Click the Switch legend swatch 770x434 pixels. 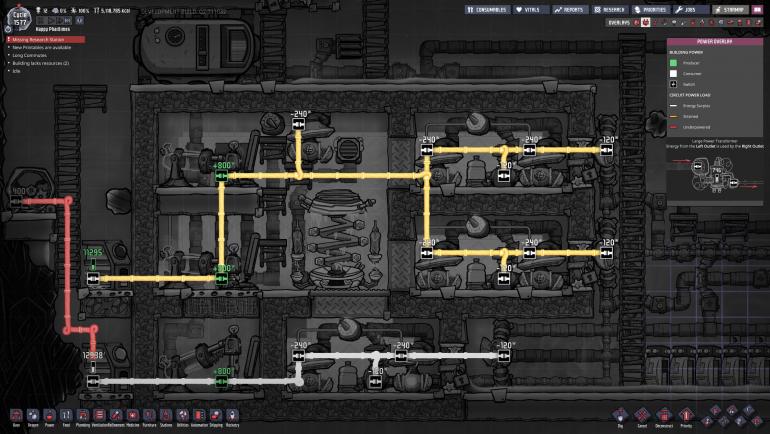pyautogui.click(x=673, y=84)
